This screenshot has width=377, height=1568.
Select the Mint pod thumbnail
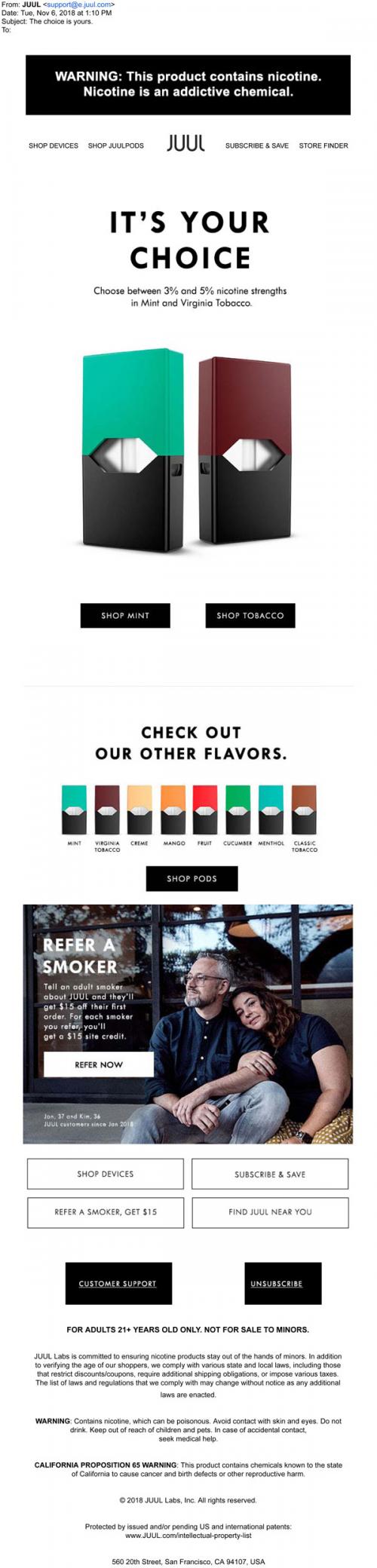(x=74, y=809)
